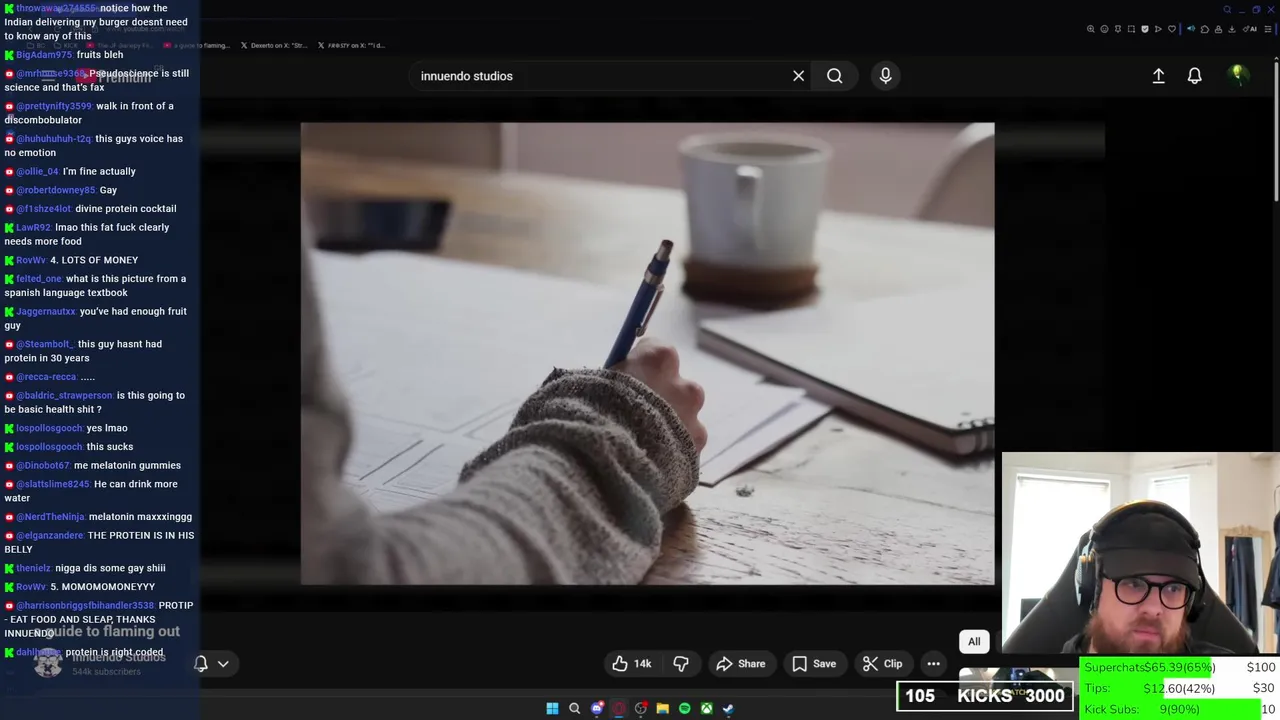Open Steam from the taskbar
The height and width of the screenshot is (720, 1280).
(728, 708)
